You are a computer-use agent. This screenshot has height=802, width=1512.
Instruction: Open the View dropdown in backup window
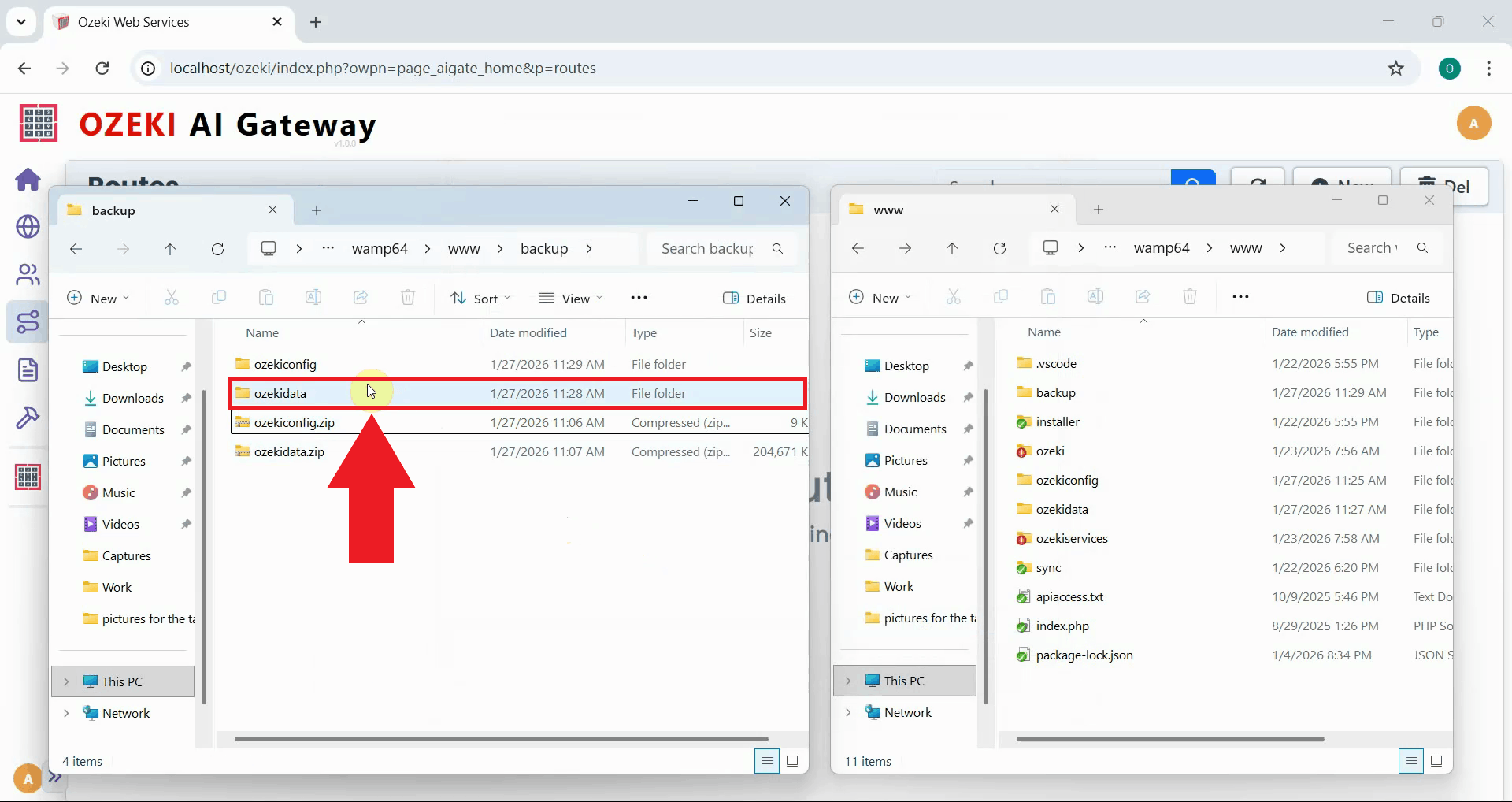click(570, 299)
